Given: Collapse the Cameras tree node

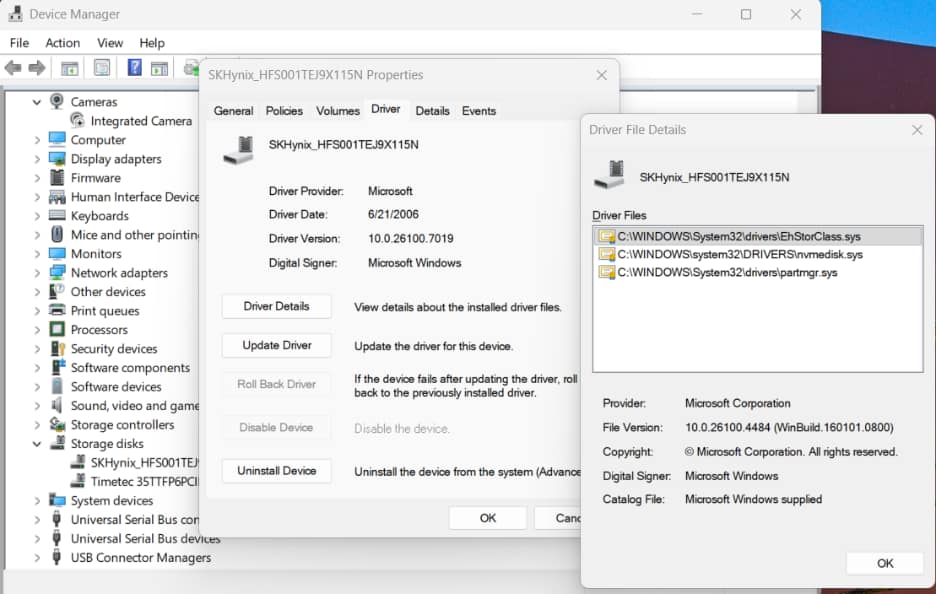Looking at the screenshot, I should point(36,102).
